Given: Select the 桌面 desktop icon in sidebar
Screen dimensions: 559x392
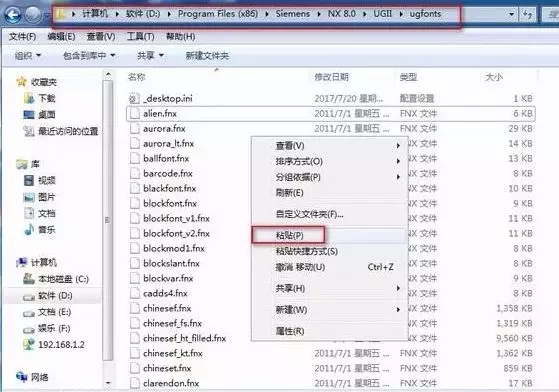Looking at the screenshot, I should pos(29,115).
